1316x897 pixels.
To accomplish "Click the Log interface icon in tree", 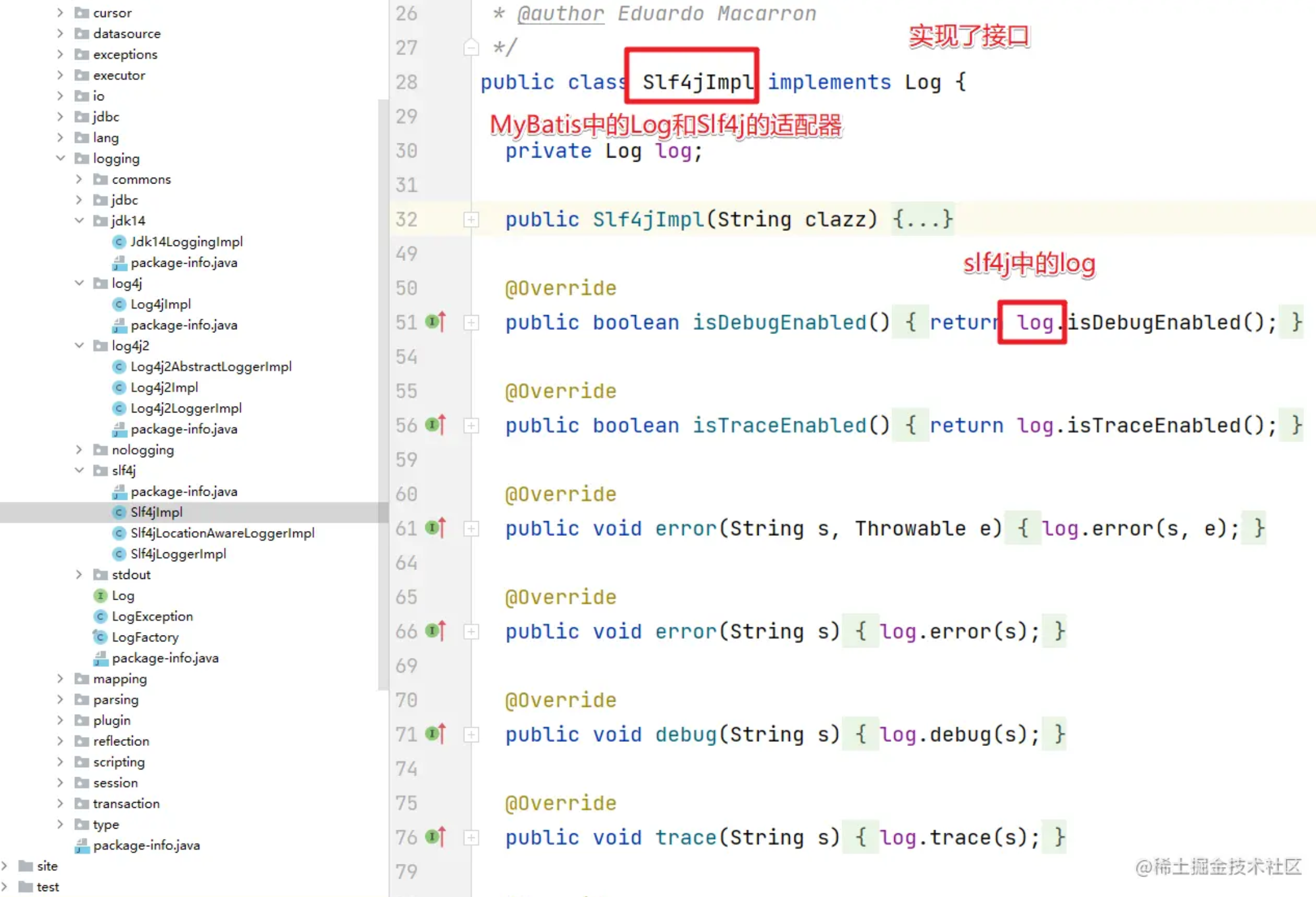I will (x=100, y=595).
